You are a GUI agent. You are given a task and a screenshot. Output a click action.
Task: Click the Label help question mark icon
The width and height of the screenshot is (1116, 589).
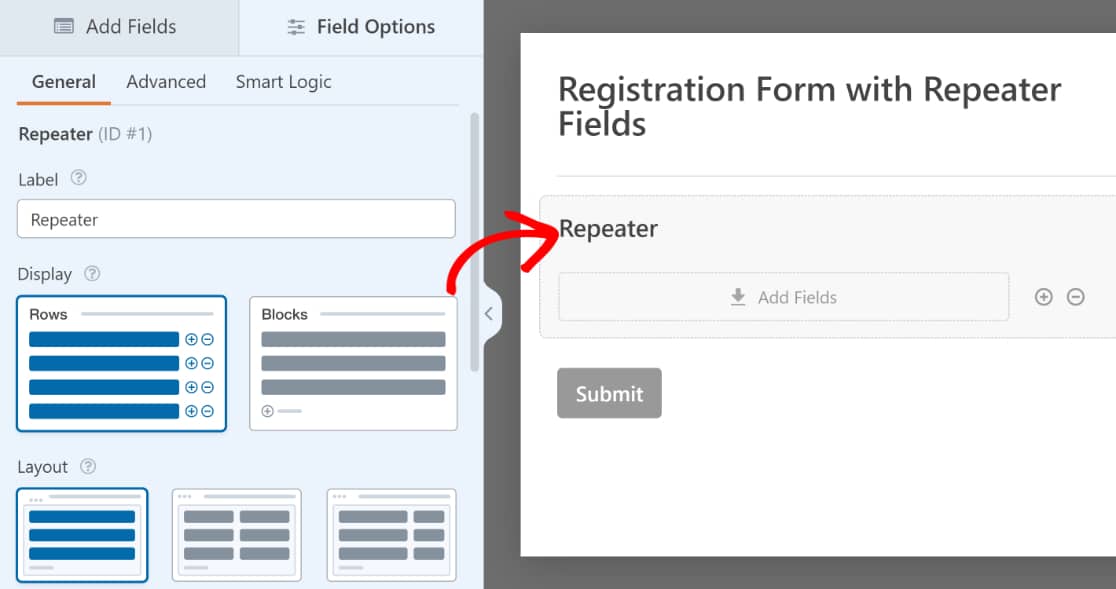pyautogui.click(x=79, y=178)
